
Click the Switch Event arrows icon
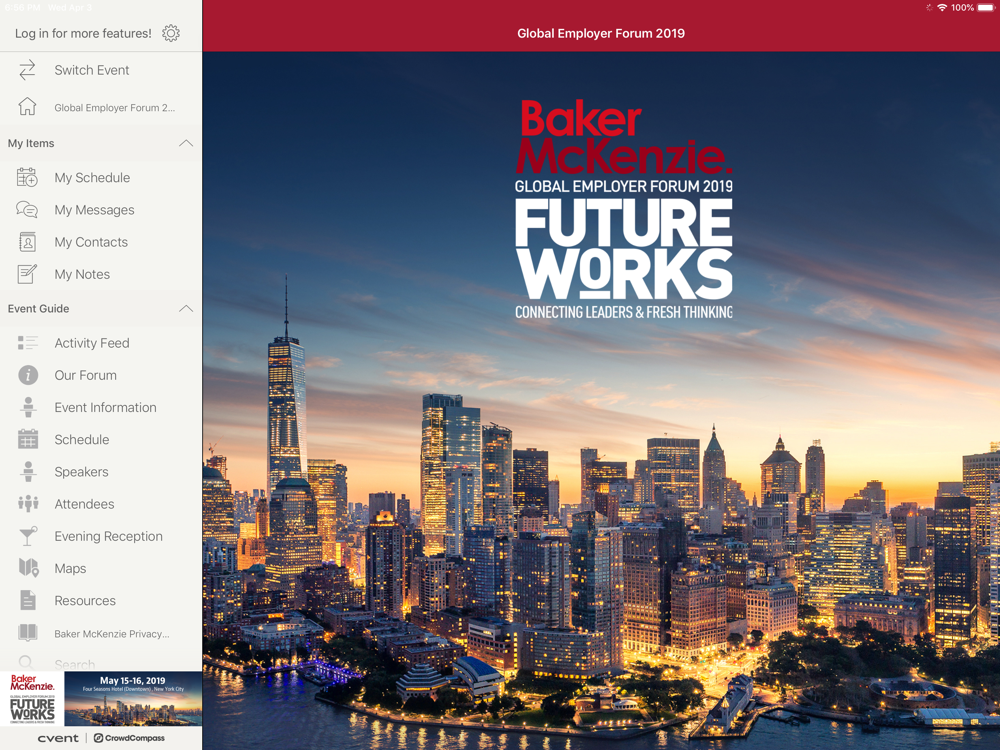pos(27,70)
